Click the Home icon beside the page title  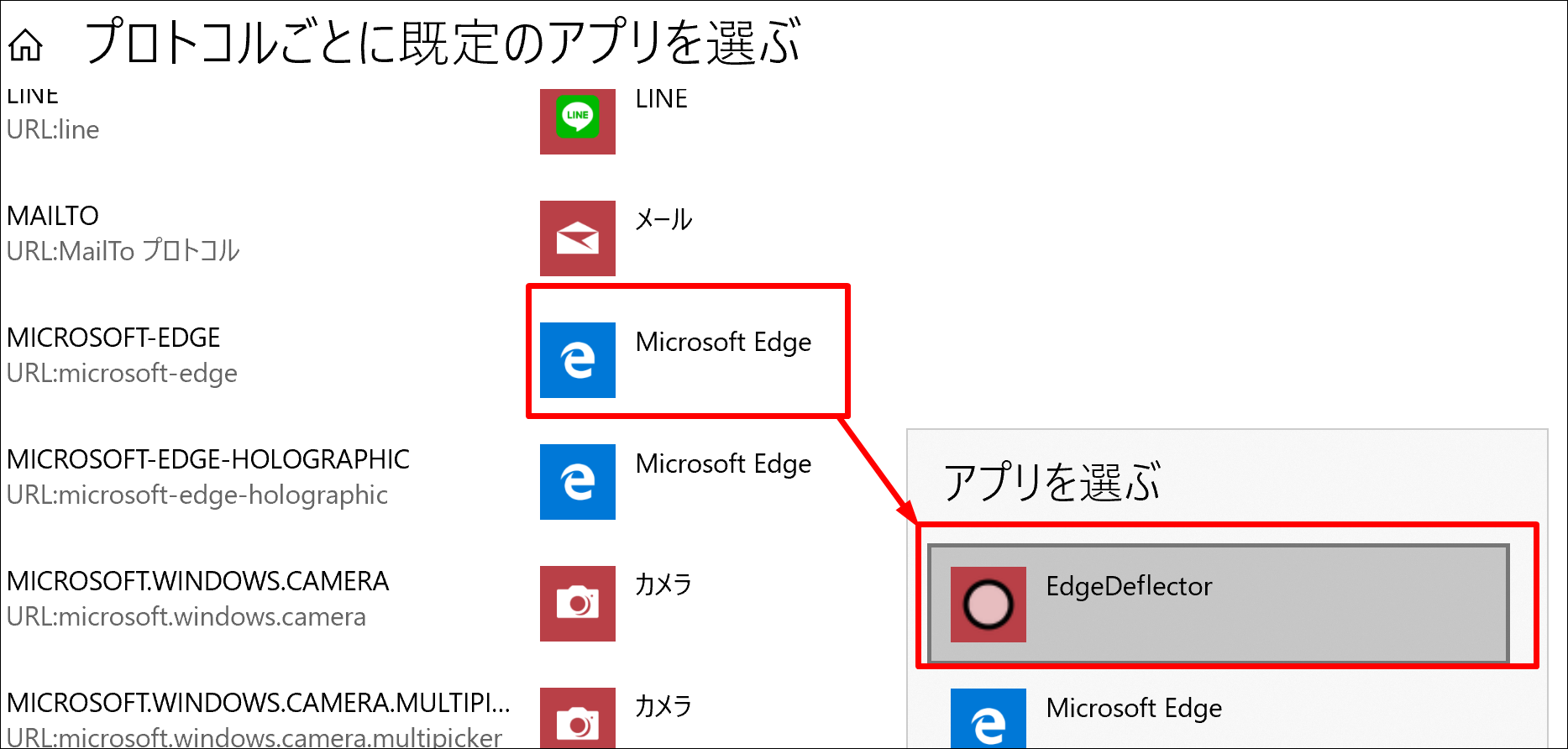[x=25, y=45]
